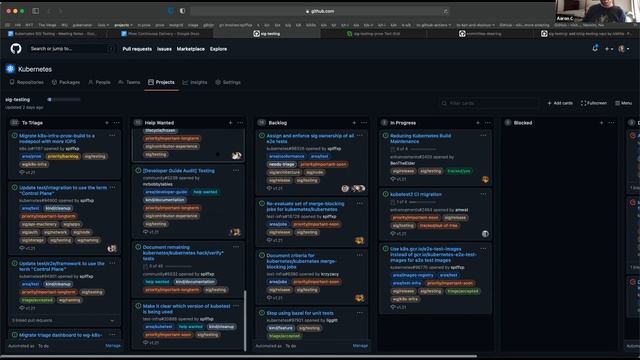Switch to Packages tab
Image resolution: width=640 pixels, height=360 pixels.
coord(66,82)
